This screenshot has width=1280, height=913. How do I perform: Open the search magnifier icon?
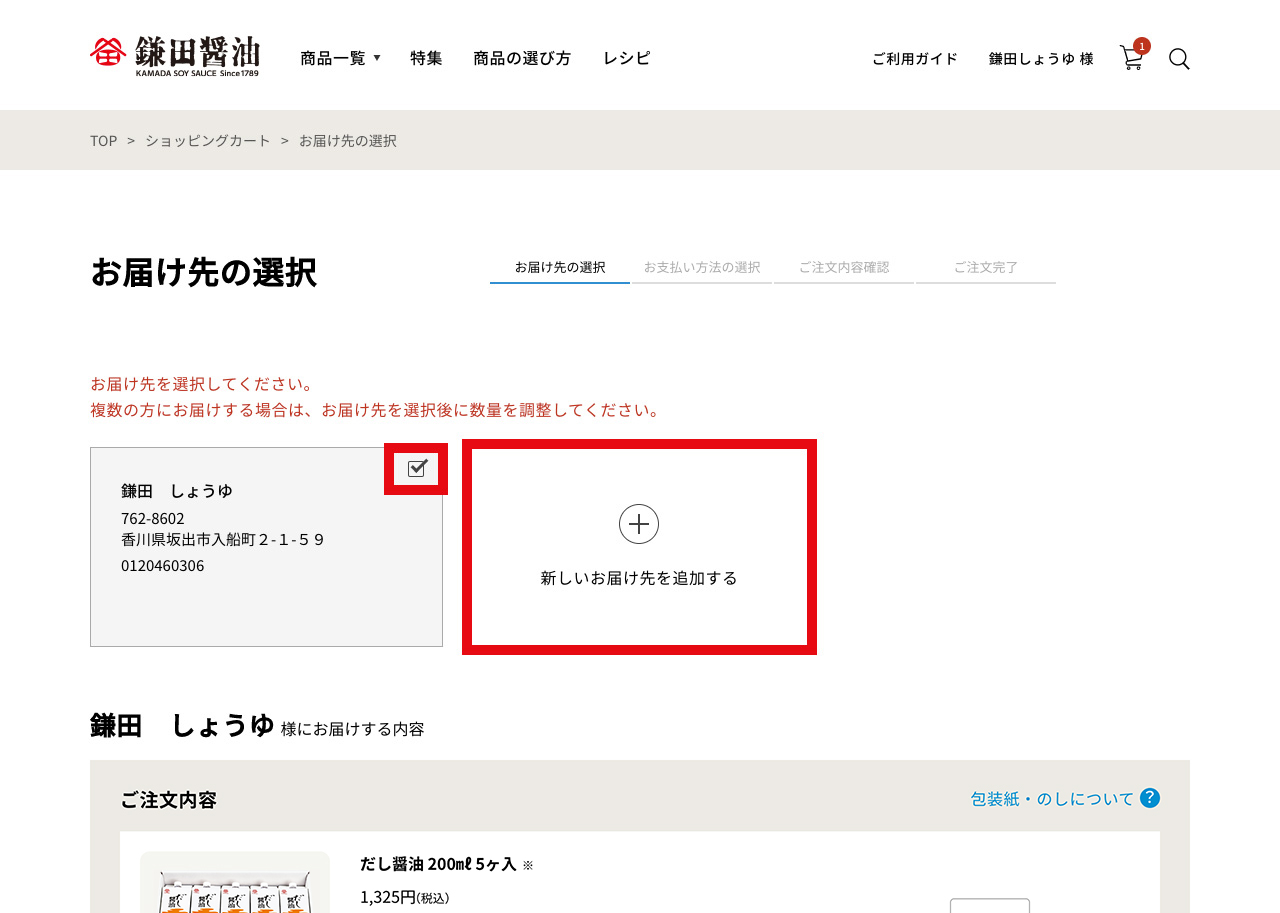tap(1179, 59)
